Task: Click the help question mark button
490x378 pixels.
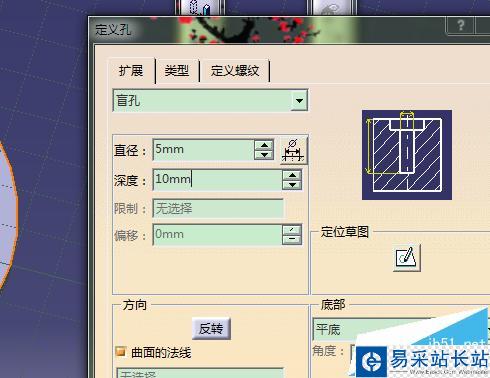Action: tap(461, 25)
